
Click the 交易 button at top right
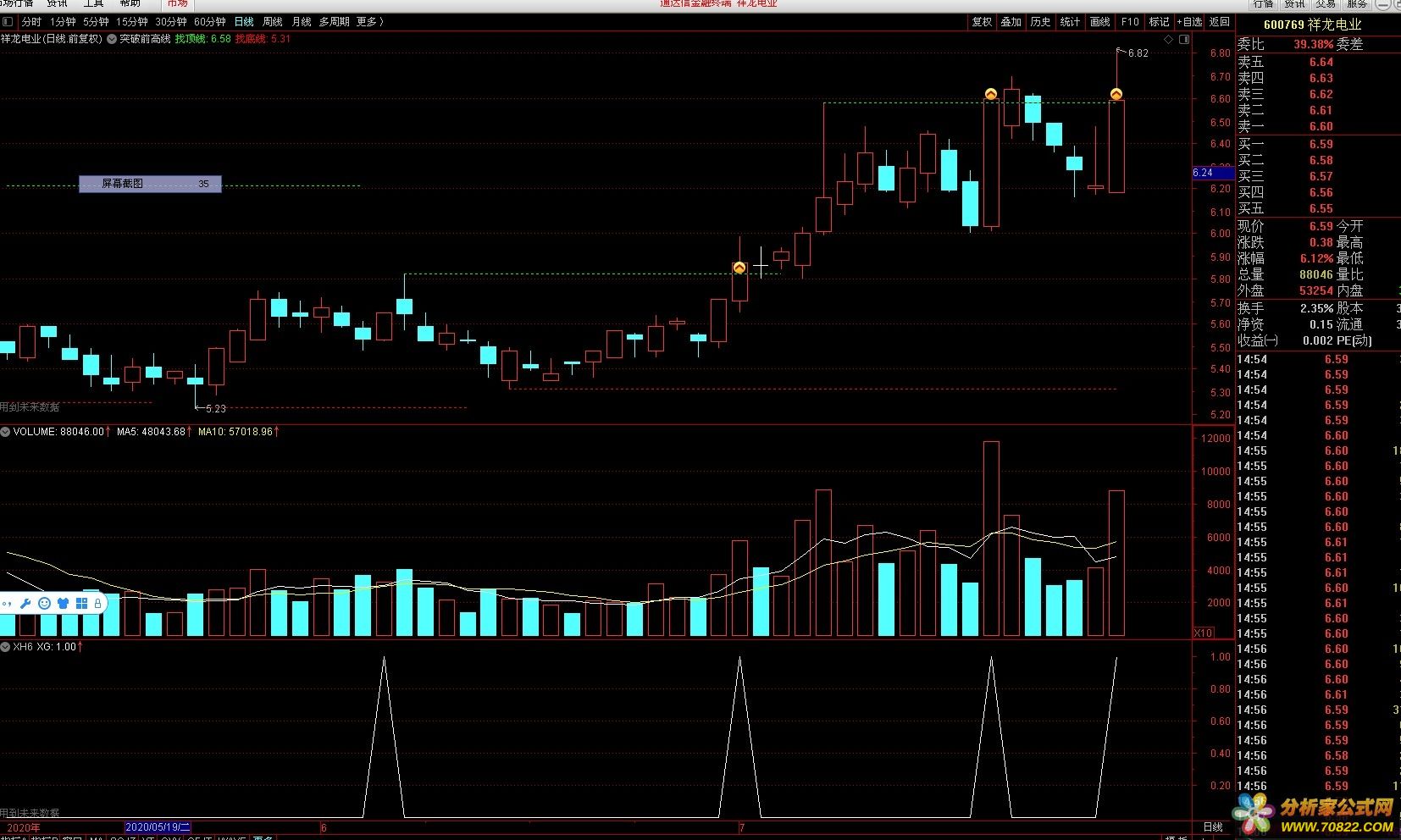pyautogui.click(x=1326, y=3)
